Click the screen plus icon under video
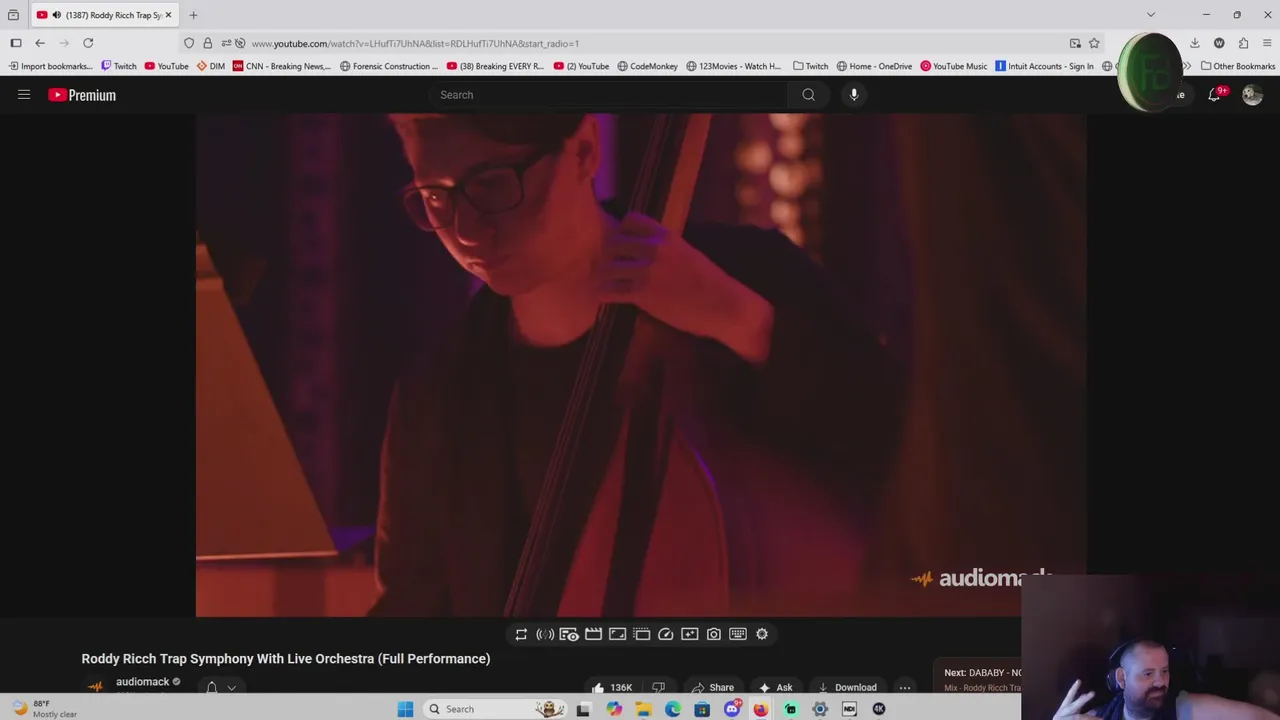1280x720 pixels. tap(689, 634)
